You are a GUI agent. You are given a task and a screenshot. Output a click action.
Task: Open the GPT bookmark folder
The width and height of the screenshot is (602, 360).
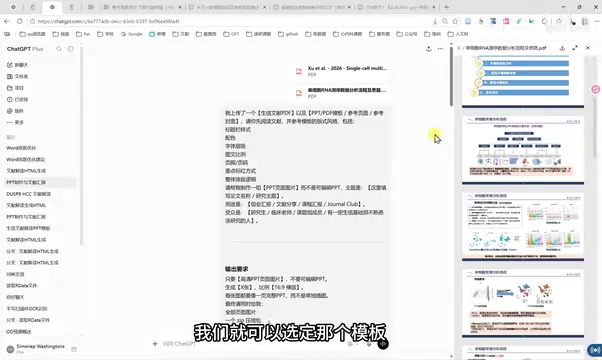pyautogui.click(x=231, y=34)
